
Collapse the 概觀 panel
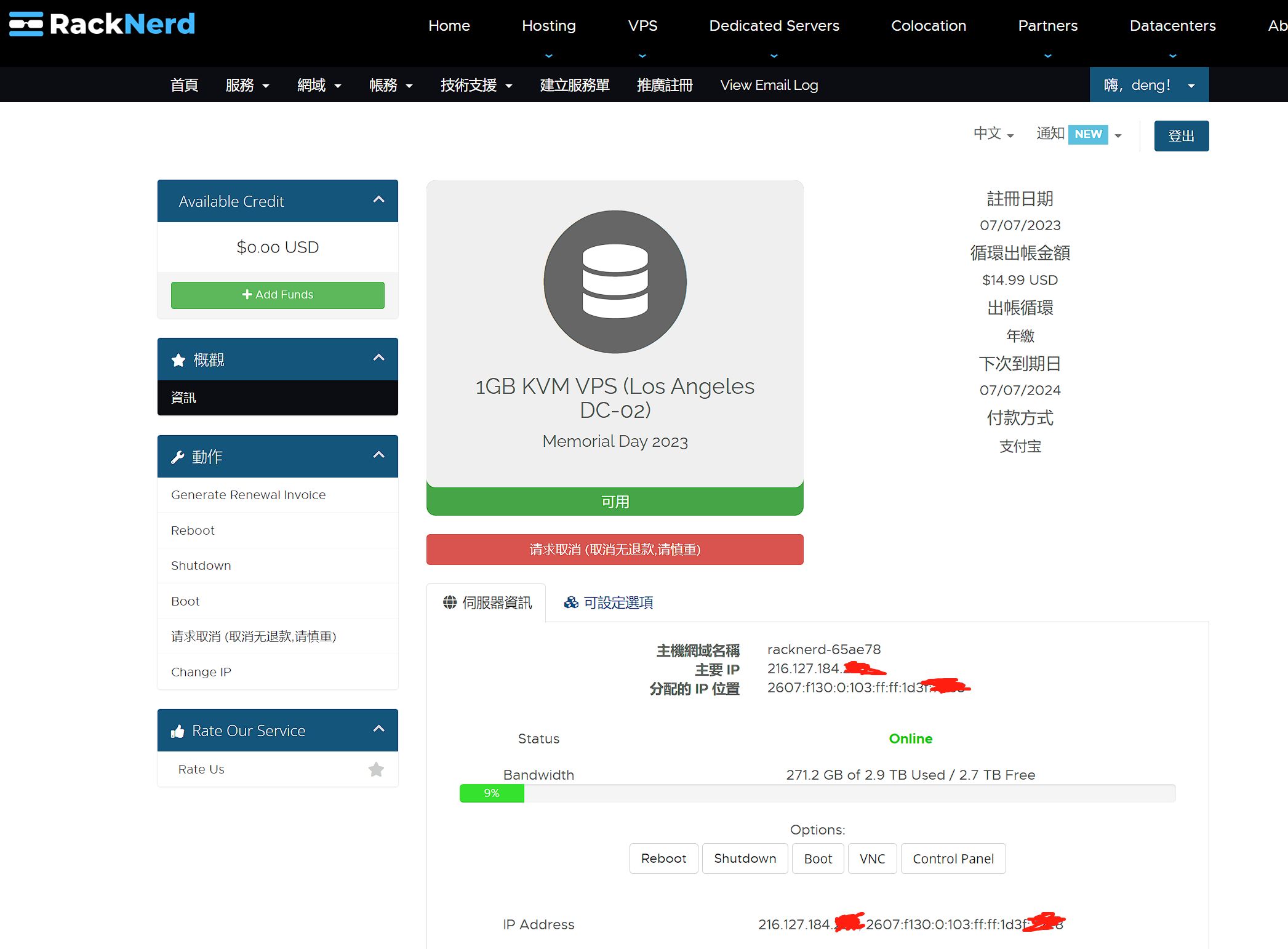point(379,358)
